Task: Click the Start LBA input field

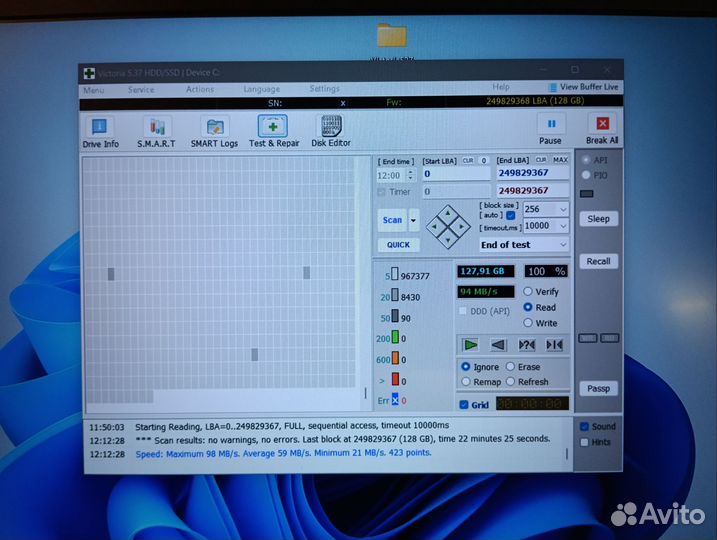Action: pos(456,174)
